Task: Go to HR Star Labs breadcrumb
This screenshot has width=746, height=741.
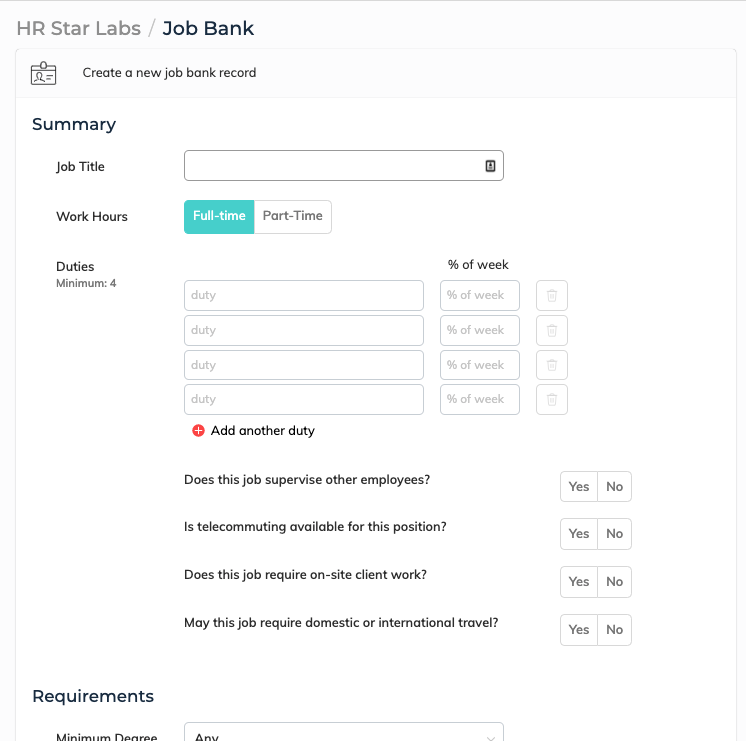Action: coord(78,28)
